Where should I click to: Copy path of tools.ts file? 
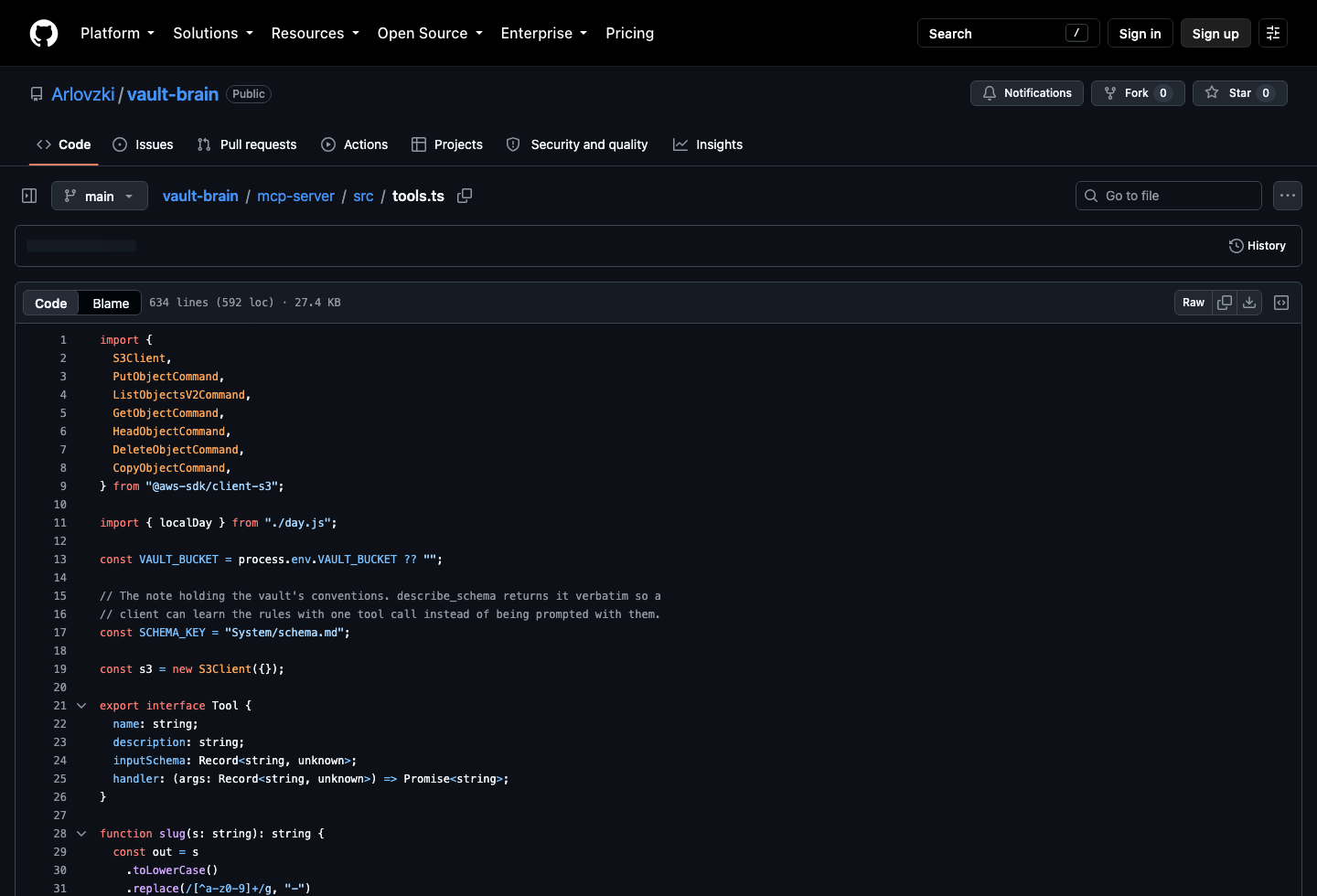click(x=465, y=196)
